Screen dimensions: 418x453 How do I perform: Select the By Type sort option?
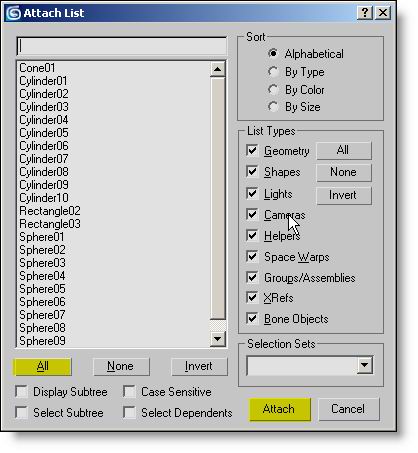[273, 72]
